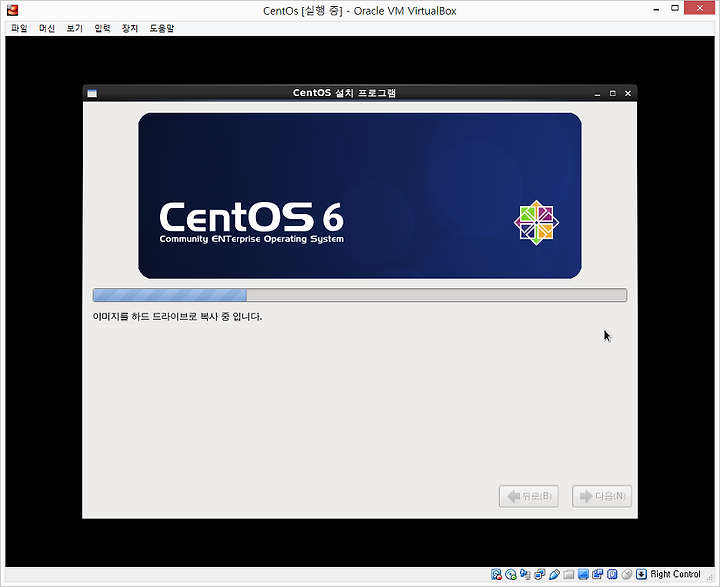
Task: Click the network adapters (two monitors) icon
Action: pyautogui.click(x=540, y=574)
